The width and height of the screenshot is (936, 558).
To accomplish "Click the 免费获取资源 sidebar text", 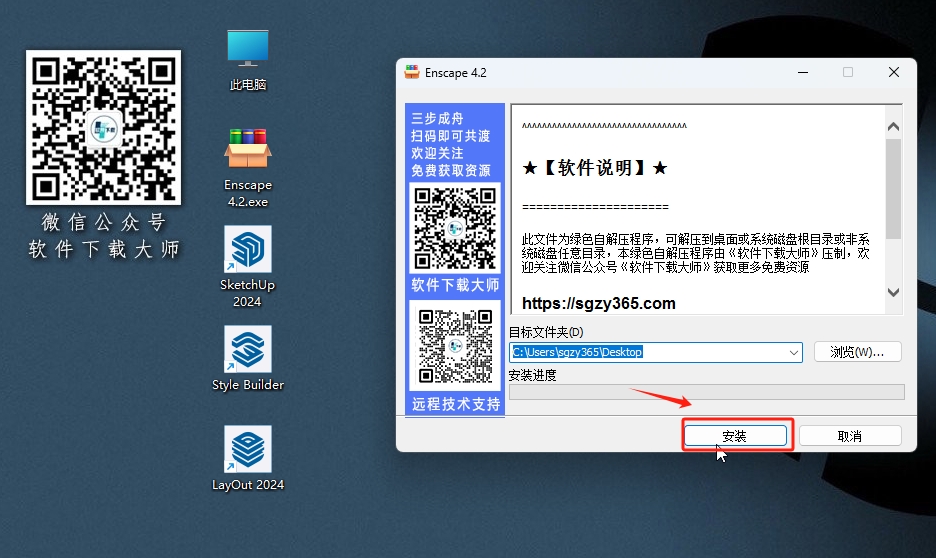I will [451, 171].
